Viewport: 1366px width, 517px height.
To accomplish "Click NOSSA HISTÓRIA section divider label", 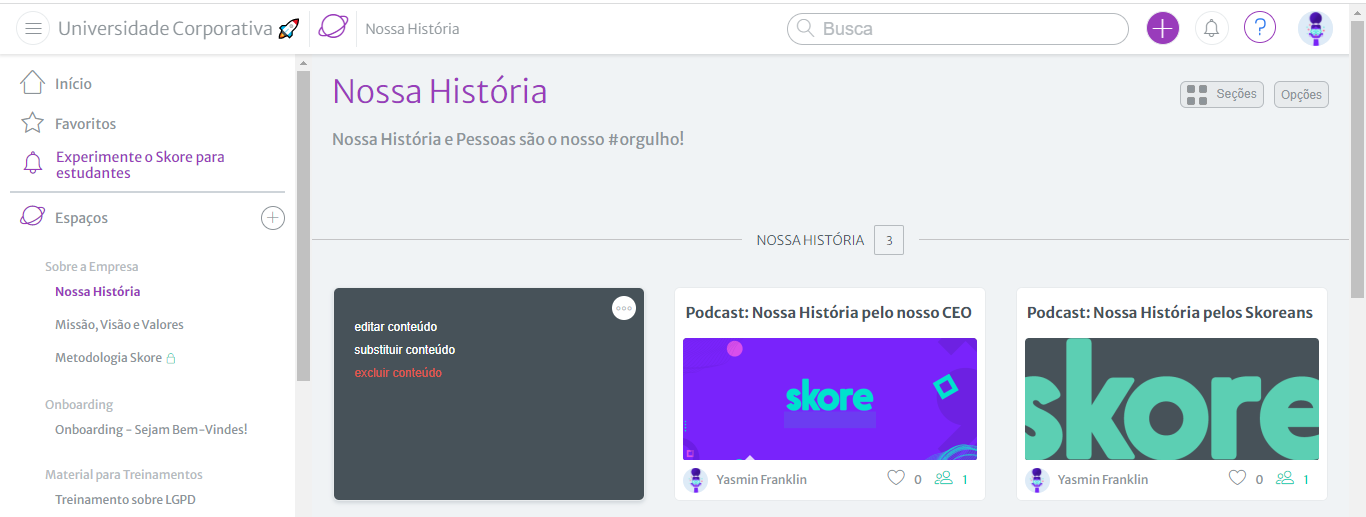I will [x=810, y=241].
